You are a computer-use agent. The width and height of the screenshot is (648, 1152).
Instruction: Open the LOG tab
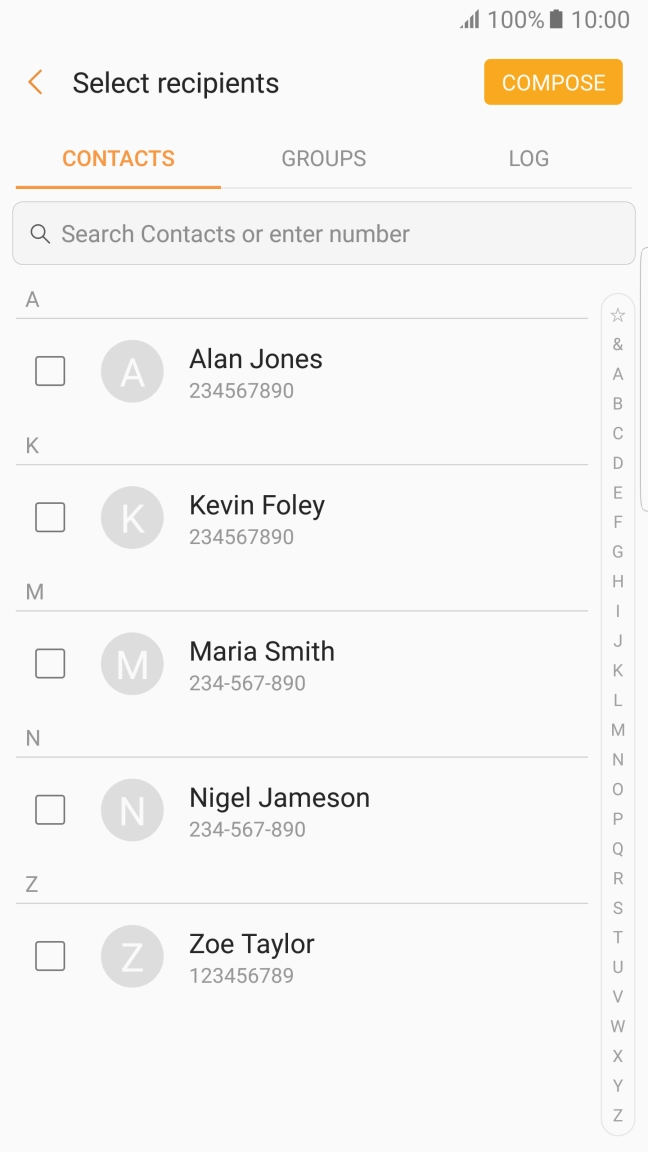pos(528,158)
